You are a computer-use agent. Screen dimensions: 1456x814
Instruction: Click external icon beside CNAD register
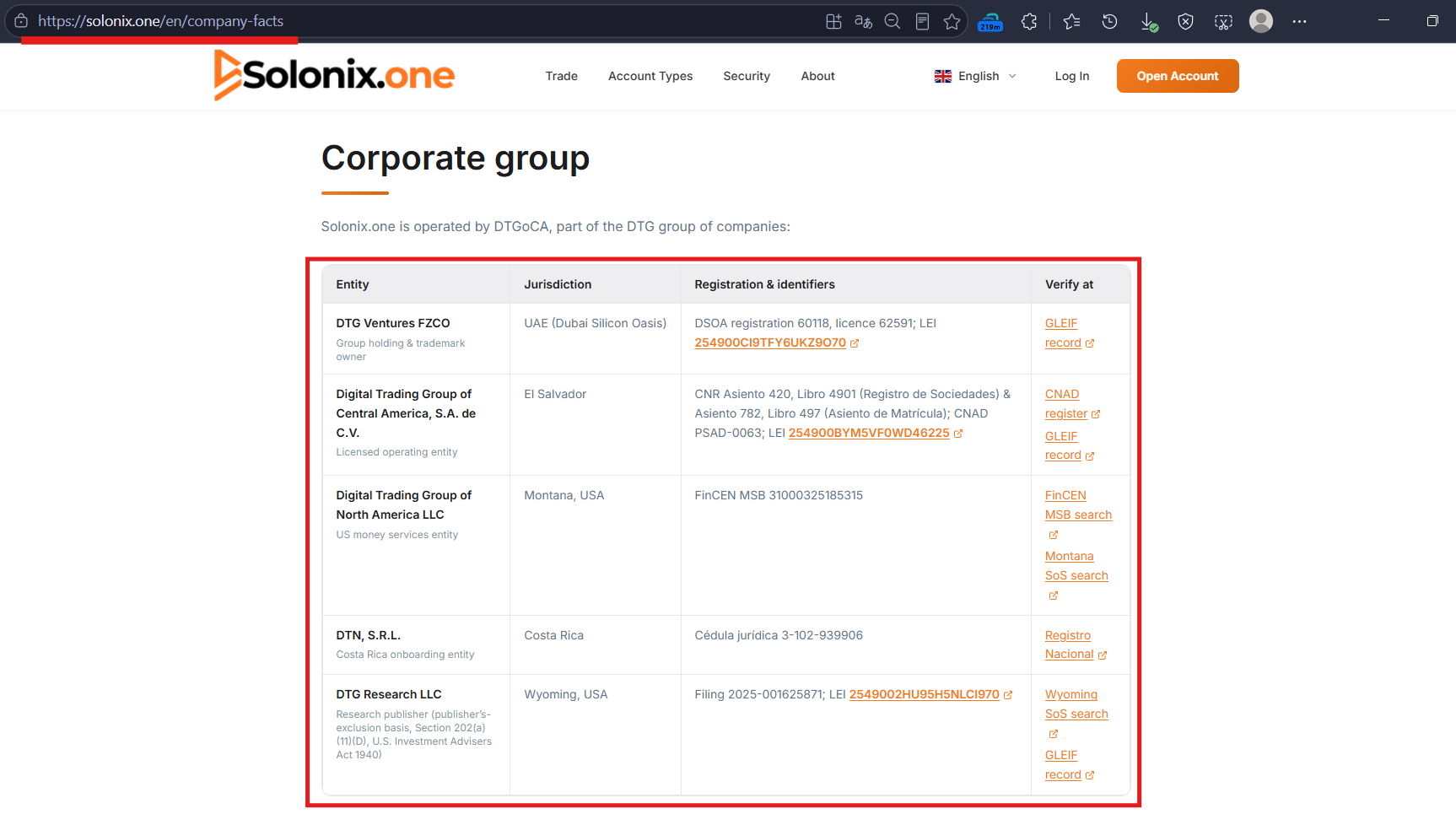[1096, 414]
